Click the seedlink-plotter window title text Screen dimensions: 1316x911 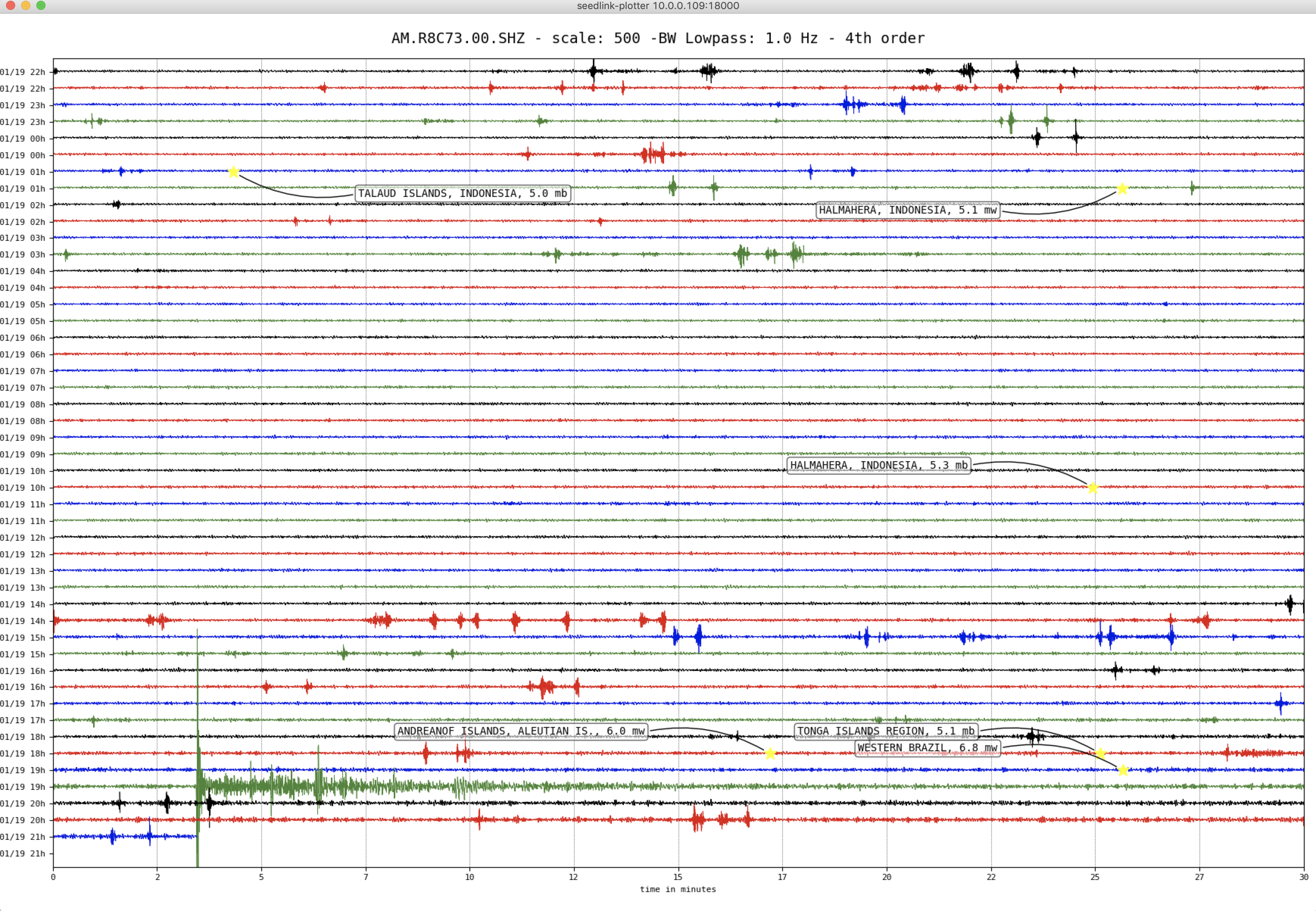(658, 6)
